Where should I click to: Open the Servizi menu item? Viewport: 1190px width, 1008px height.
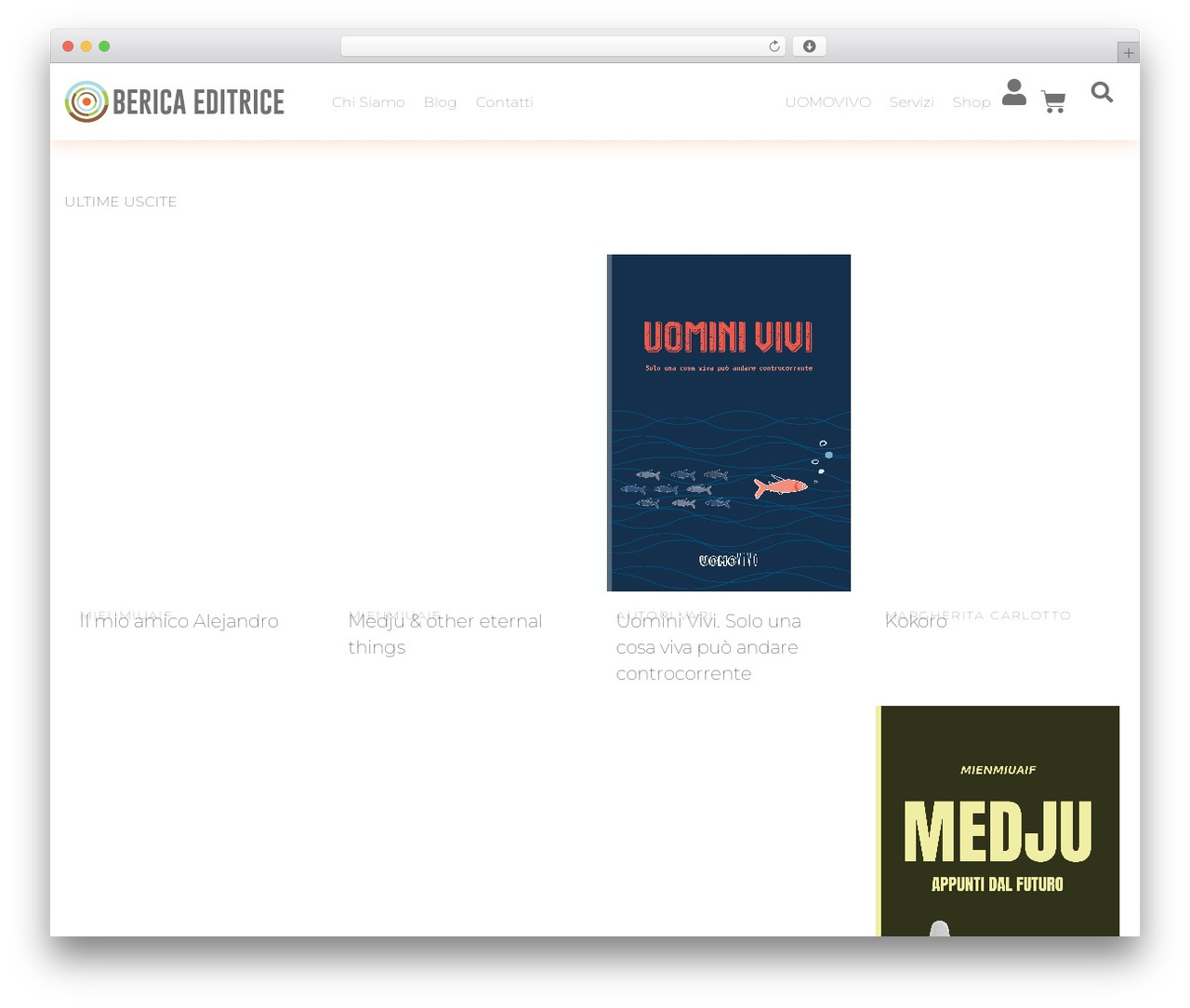click(911, 102)
